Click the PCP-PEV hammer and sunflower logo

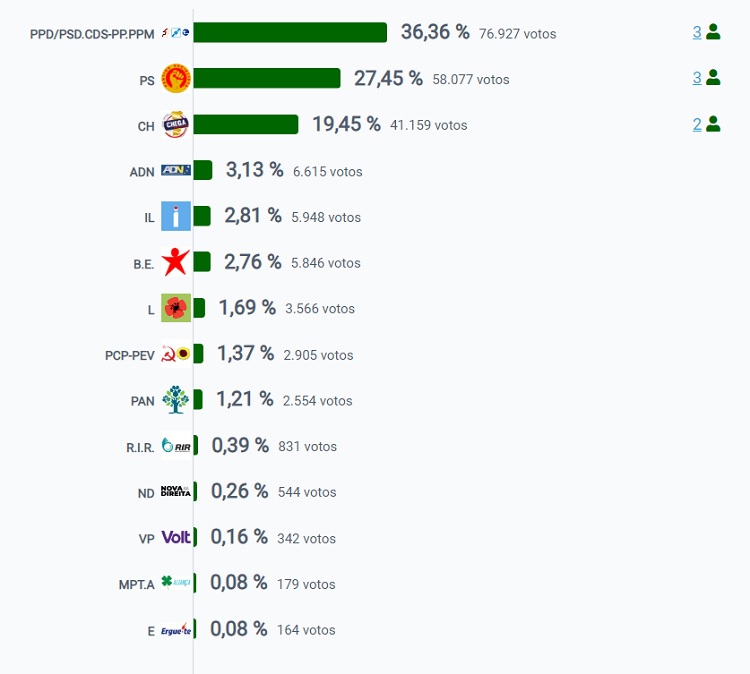(176, 354)
